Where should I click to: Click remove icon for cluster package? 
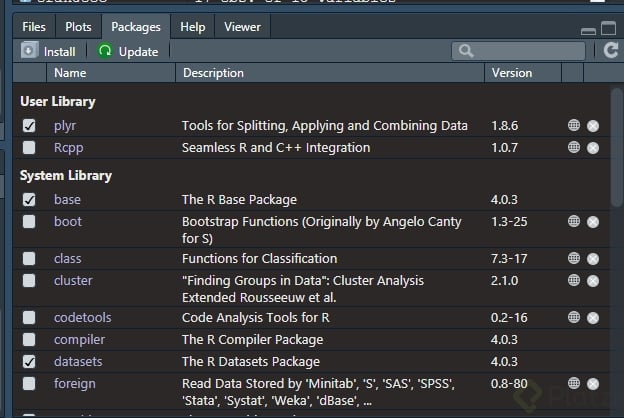pyautogui.click(x=593, y=282)
